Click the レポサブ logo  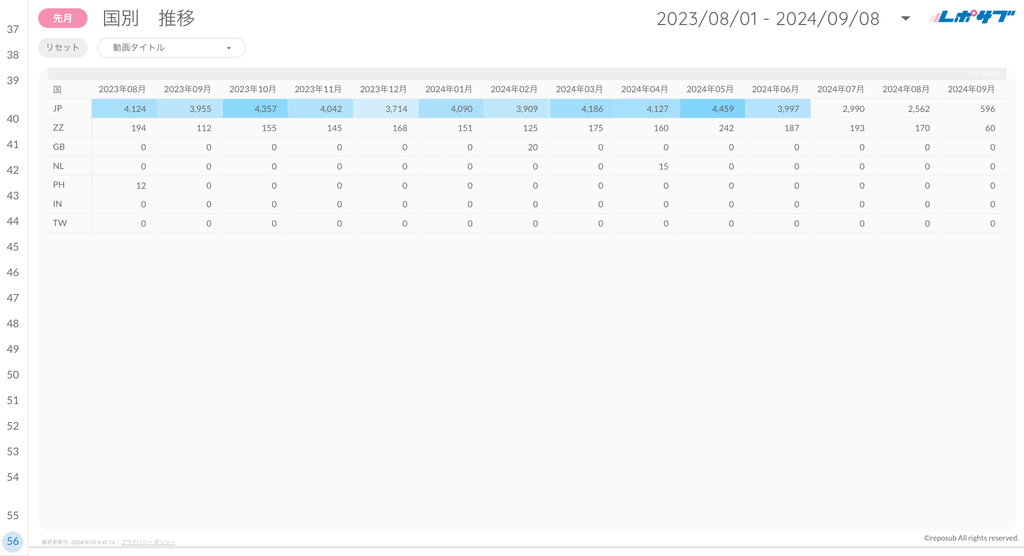(x=971, y=17)
